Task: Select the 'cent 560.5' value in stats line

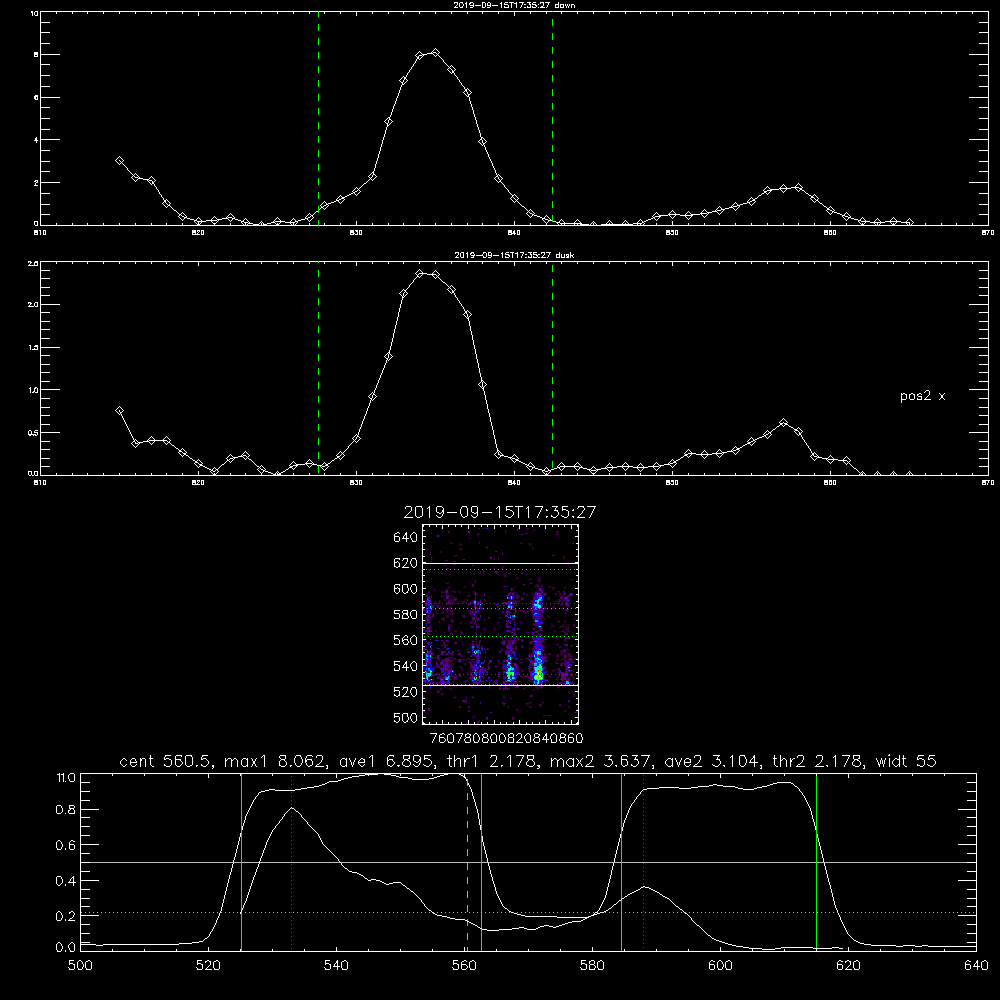Action: coord(168,761)
